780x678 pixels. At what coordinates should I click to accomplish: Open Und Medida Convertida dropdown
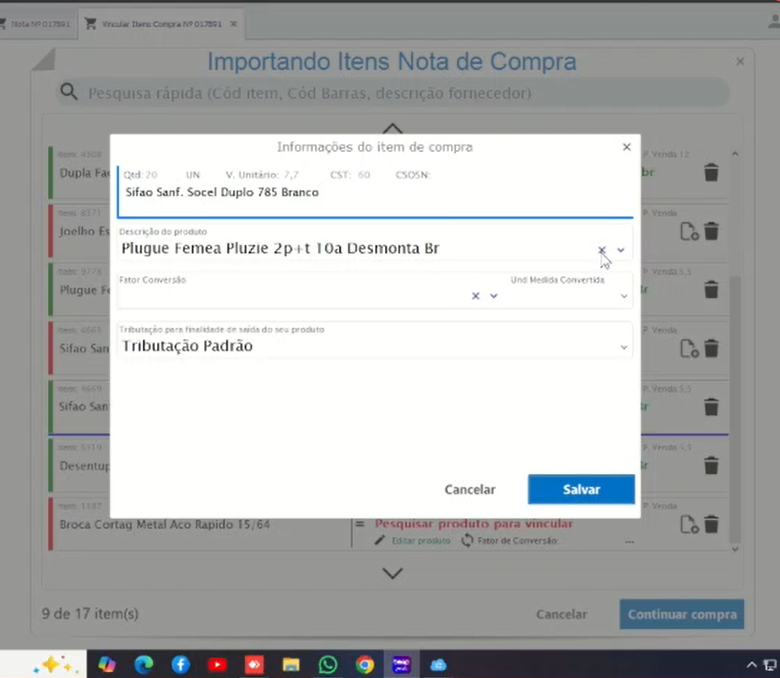[624, 296]
